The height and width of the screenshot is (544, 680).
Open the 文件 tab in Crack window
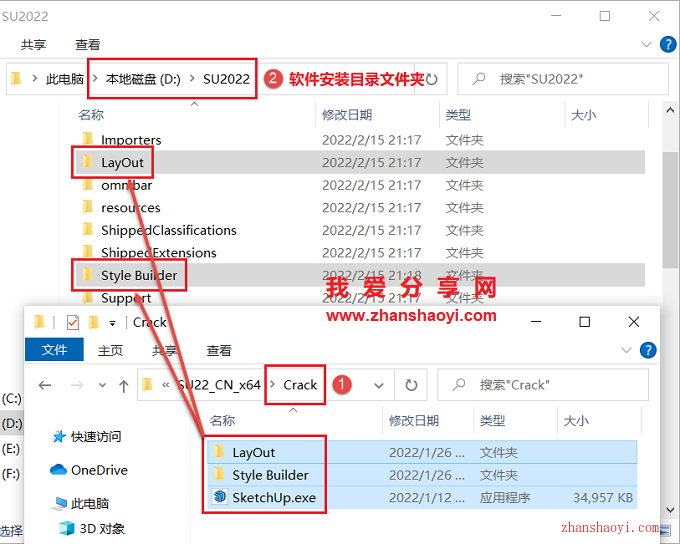(x=54, y=350)
